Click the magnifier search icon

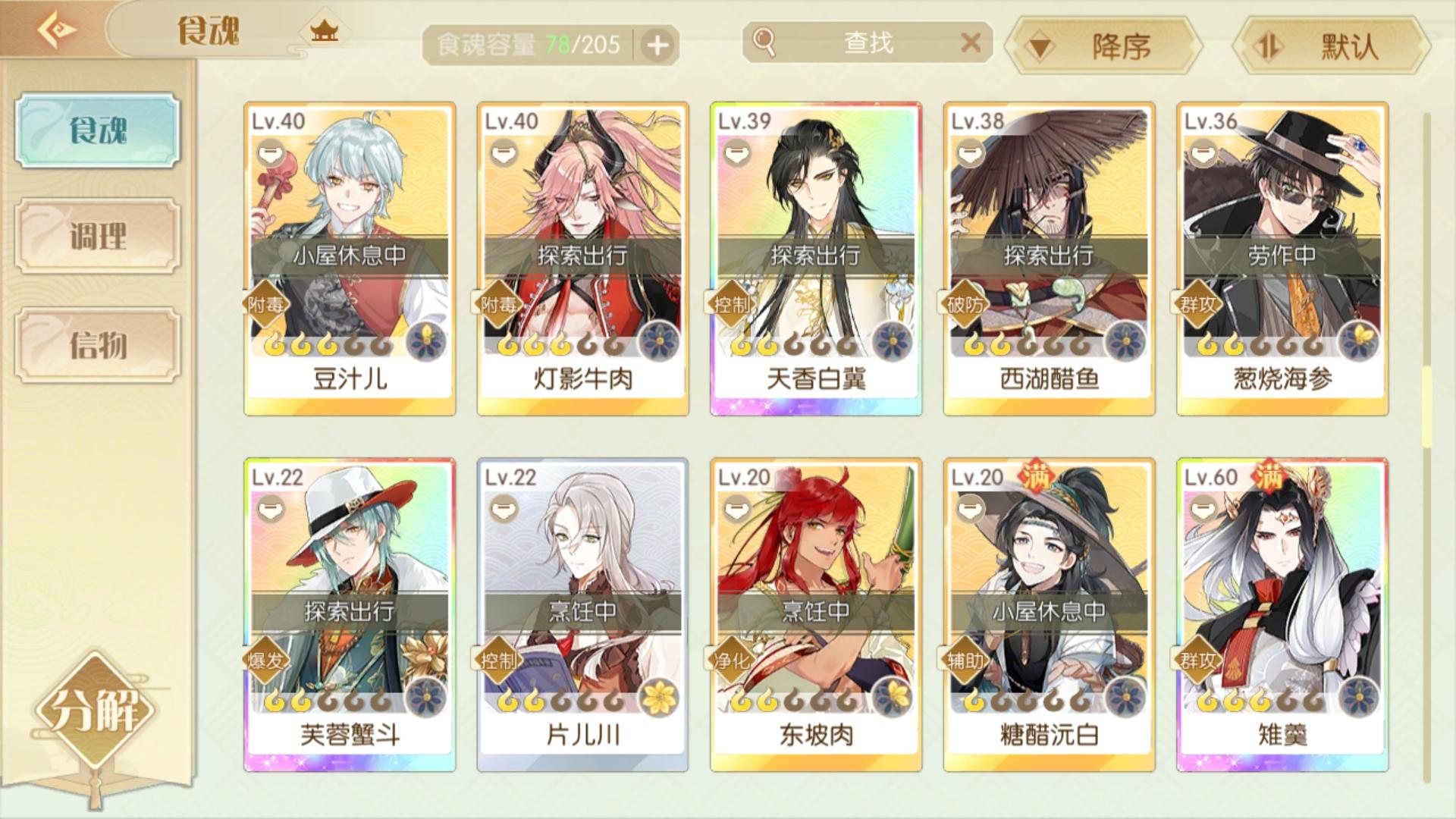coord(764,42)
